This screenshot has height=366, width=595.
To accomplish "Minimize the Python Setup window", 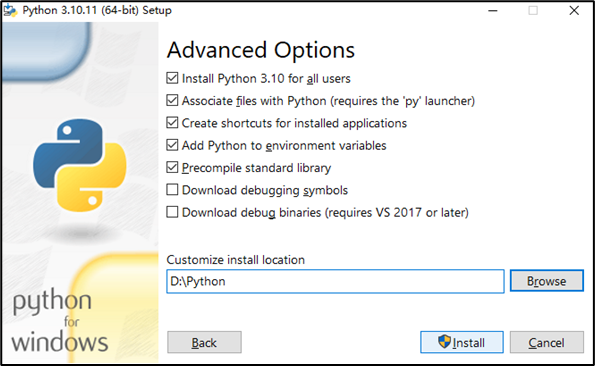I will 493,11.
